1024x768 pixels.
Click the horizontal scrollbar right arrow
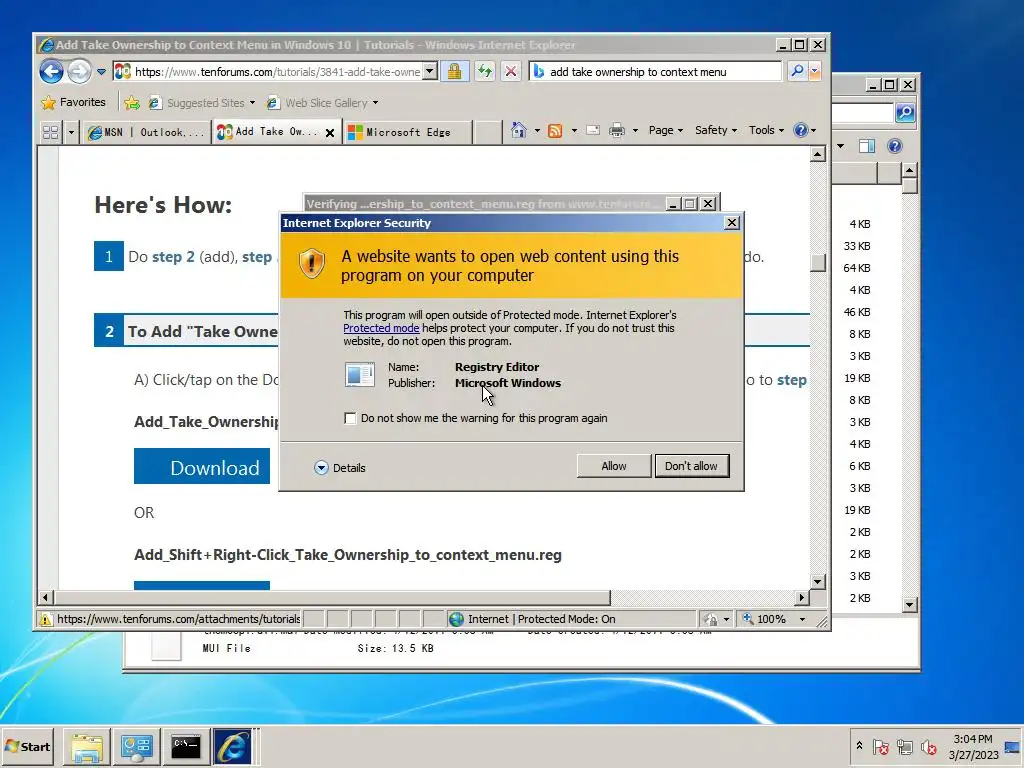click(x=801, y=597)
